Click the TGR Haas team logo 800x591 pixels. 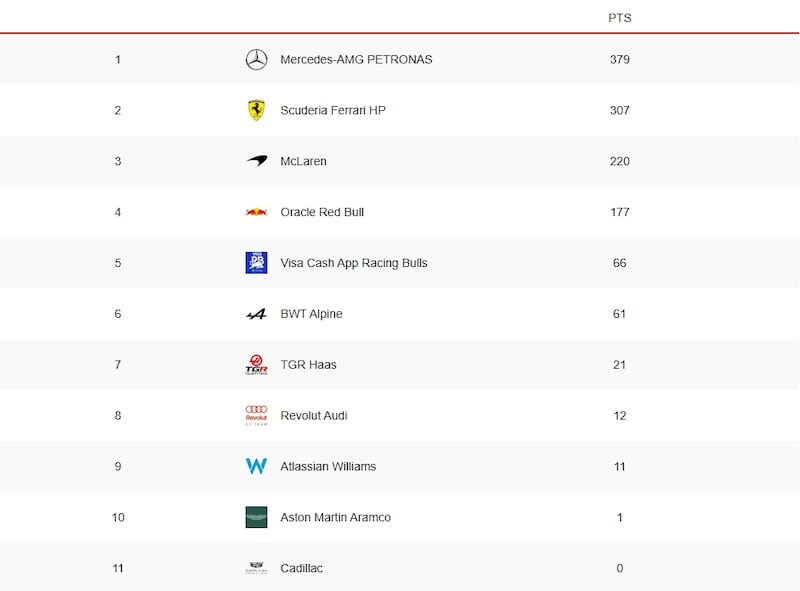[x=256, y=364]
